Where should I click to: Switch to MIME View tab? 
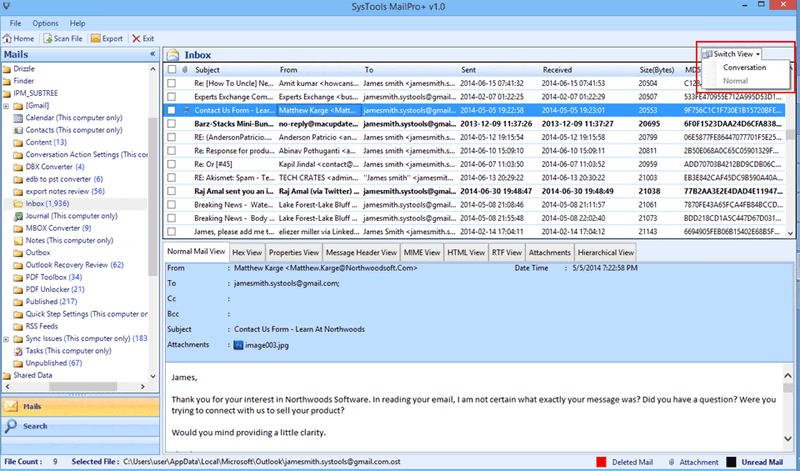[x=422, y=253]
